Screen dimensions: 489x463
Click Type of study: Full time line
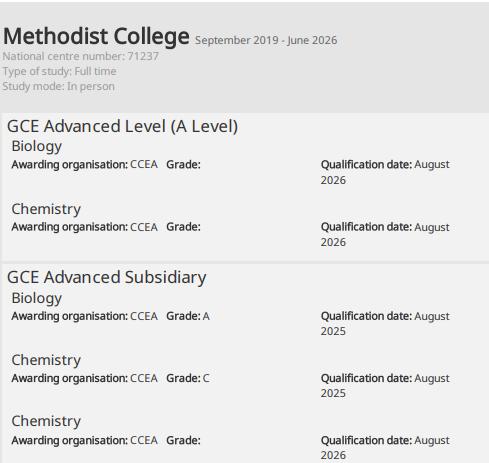[59, 71]
